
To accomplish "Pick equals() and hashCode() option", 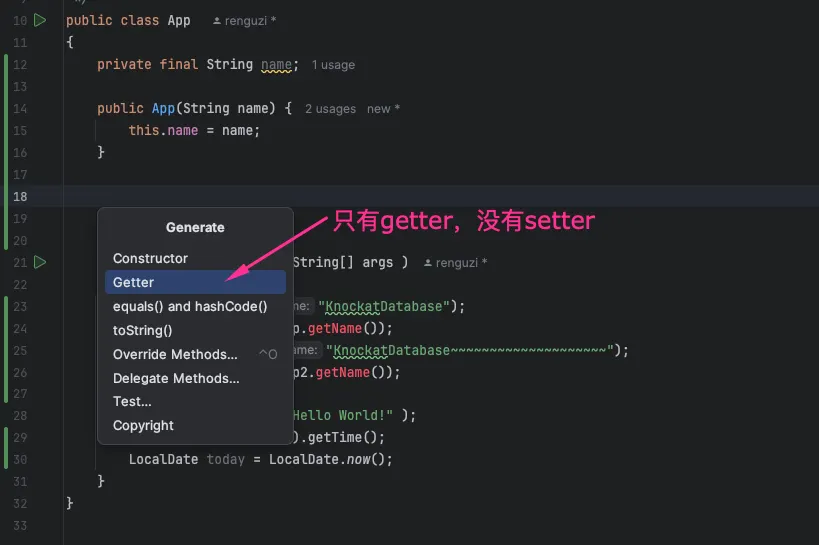I will (190, 306).
